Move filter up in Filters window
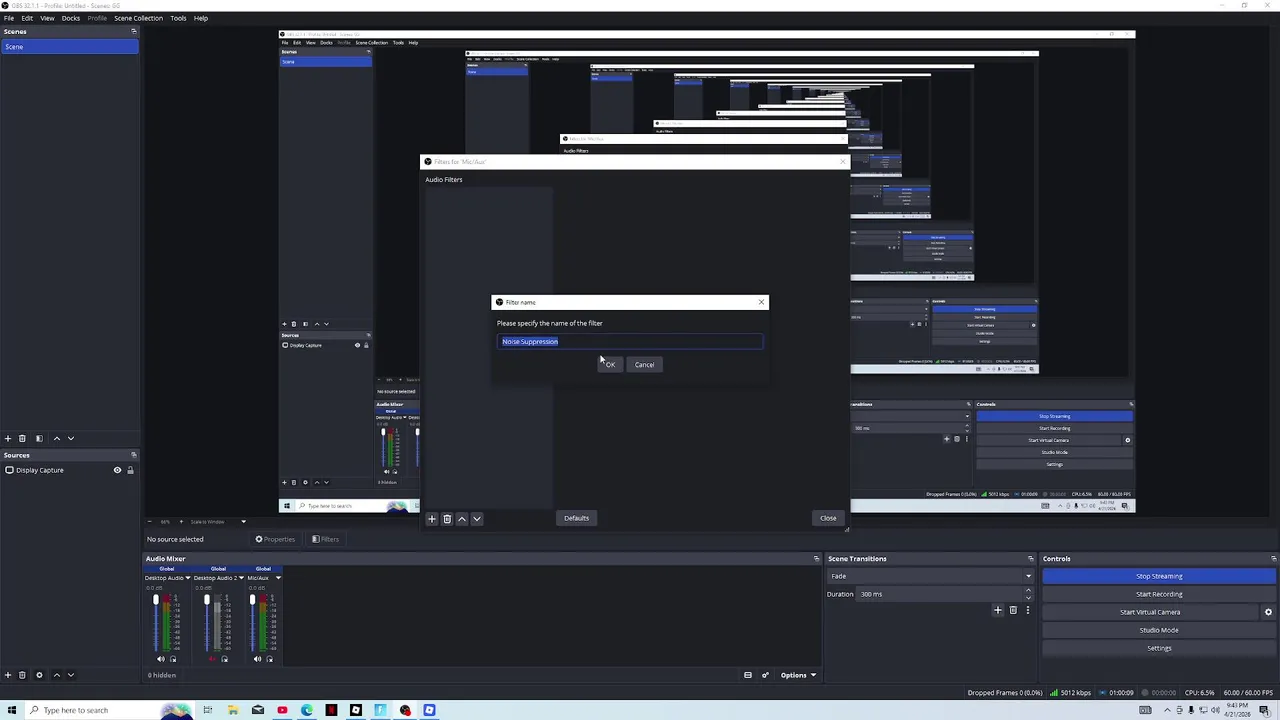Screen dimensions: 1280x720 tap(462, 519)
